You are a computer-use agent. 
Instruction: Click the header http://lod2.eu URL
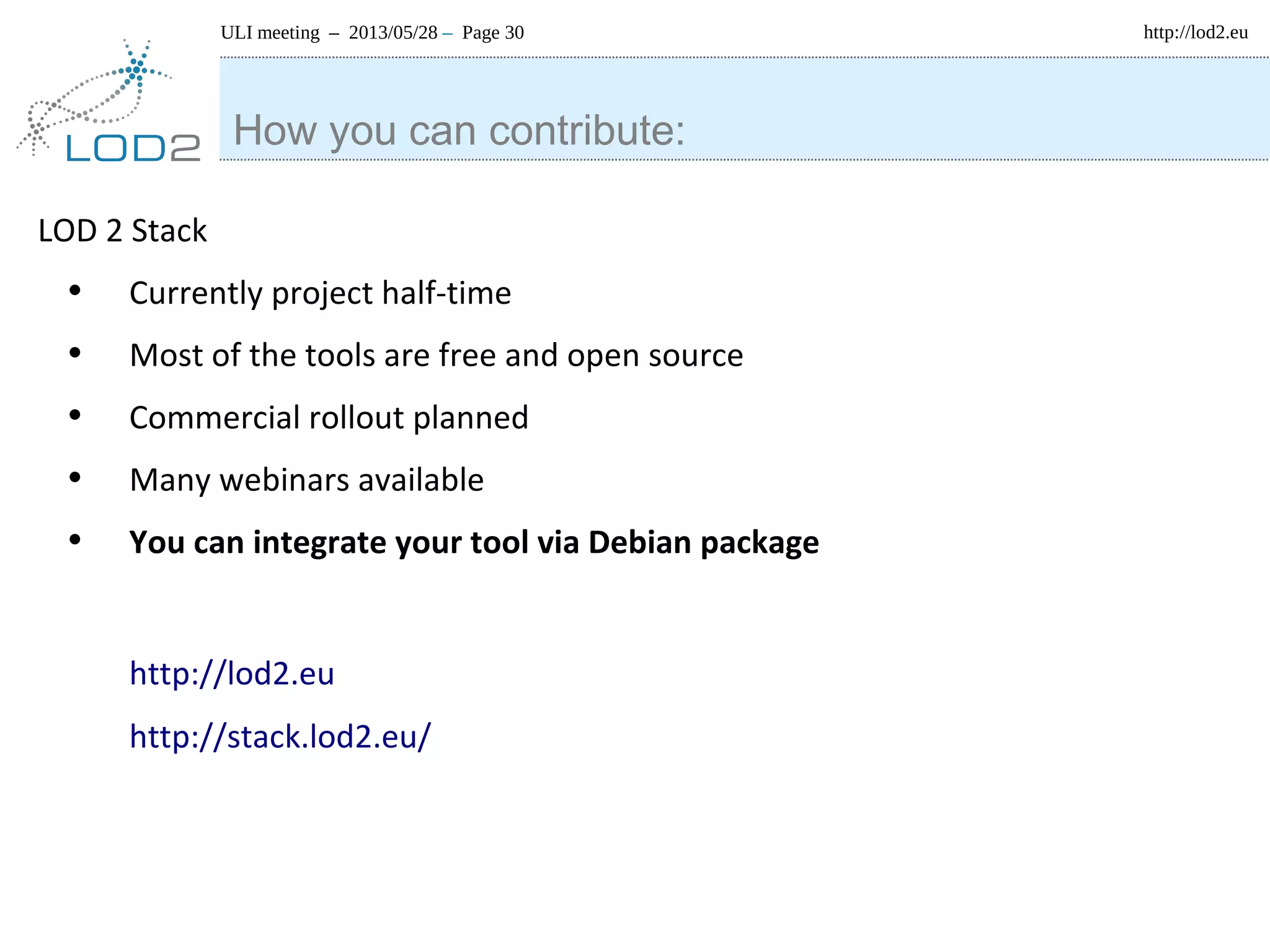click(x=1196, y=32)
